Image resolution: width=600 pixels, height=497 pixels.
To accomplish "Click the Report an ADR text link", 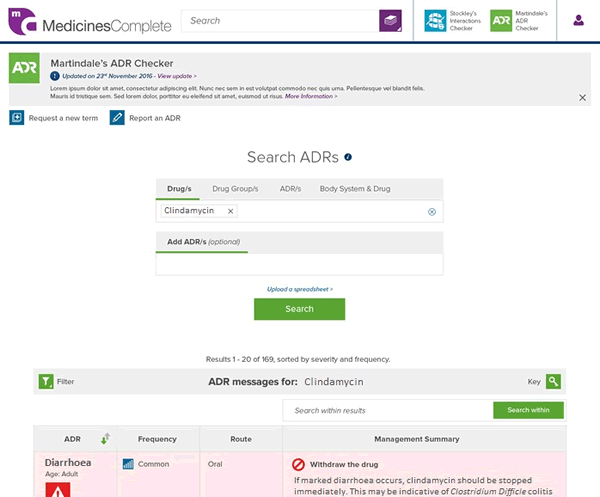I will click(x=155, y=118).
